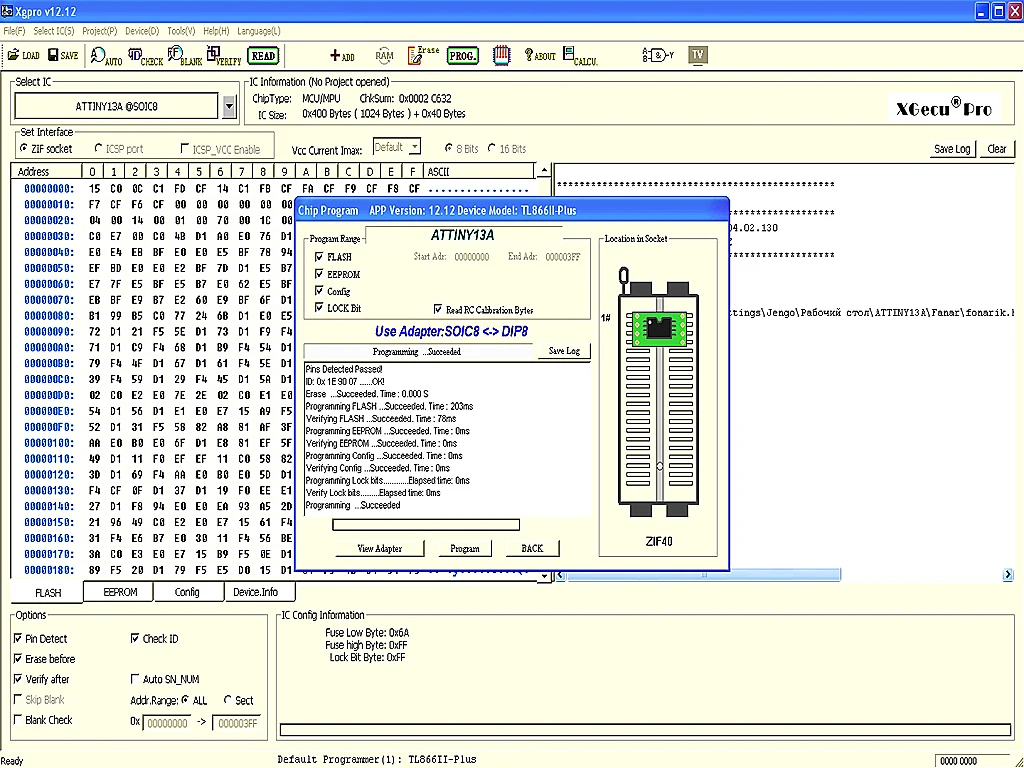The image size is (1024, 768).
Task: Toggle the Pin Detect option
Action: point(18,639)
